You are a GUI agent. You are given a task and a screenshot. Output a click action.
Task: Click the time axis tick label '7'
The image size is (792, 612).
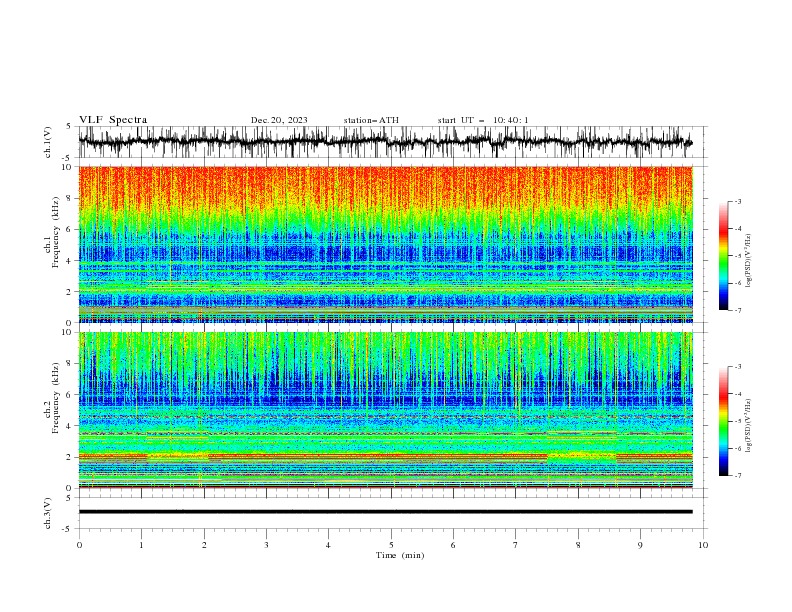[516, 545]
